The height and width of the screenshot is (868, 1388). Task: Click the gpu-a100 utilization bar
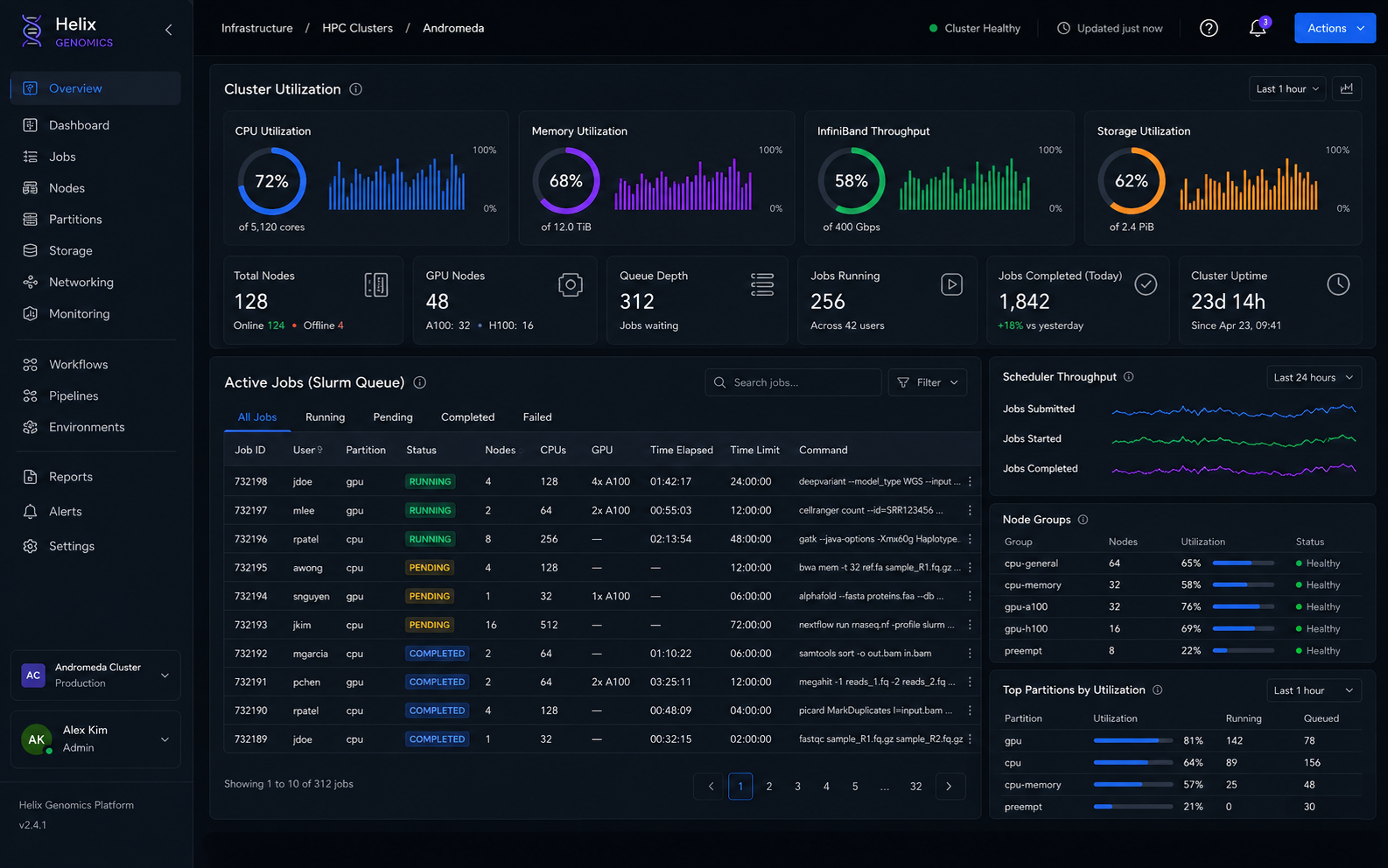(x=1244, y=606)
